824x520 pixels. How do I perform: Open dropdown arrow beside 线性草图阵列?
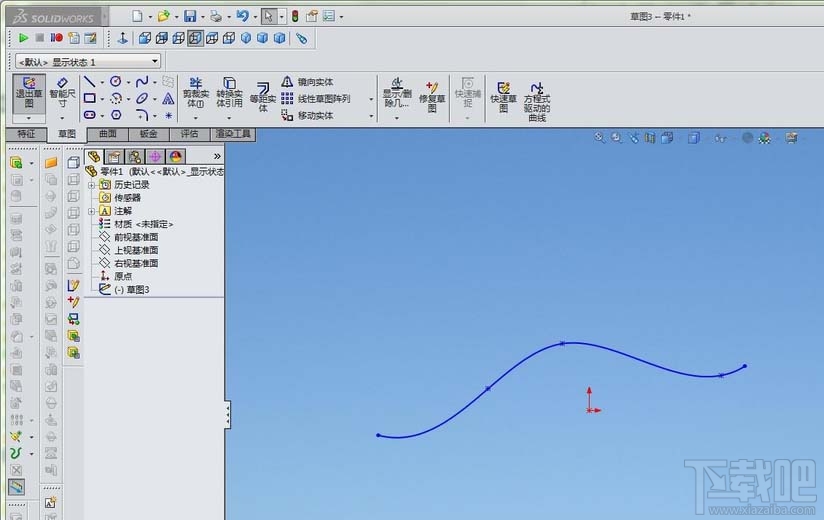(371, 99)
